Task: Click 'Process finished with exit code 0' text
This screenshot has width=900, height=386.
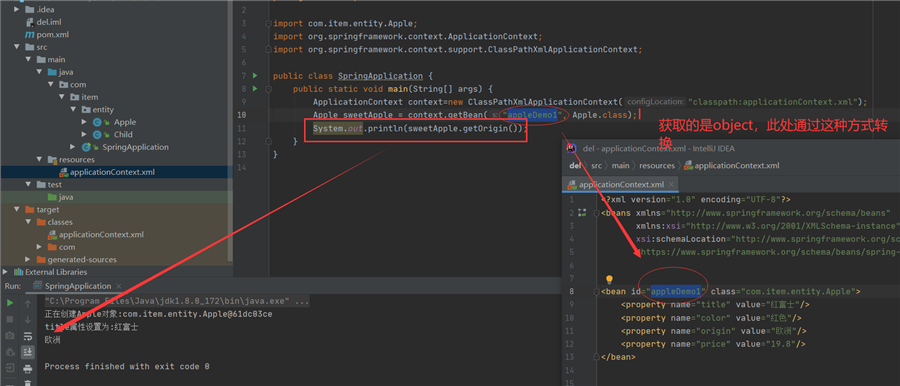Action: [127, 366]
